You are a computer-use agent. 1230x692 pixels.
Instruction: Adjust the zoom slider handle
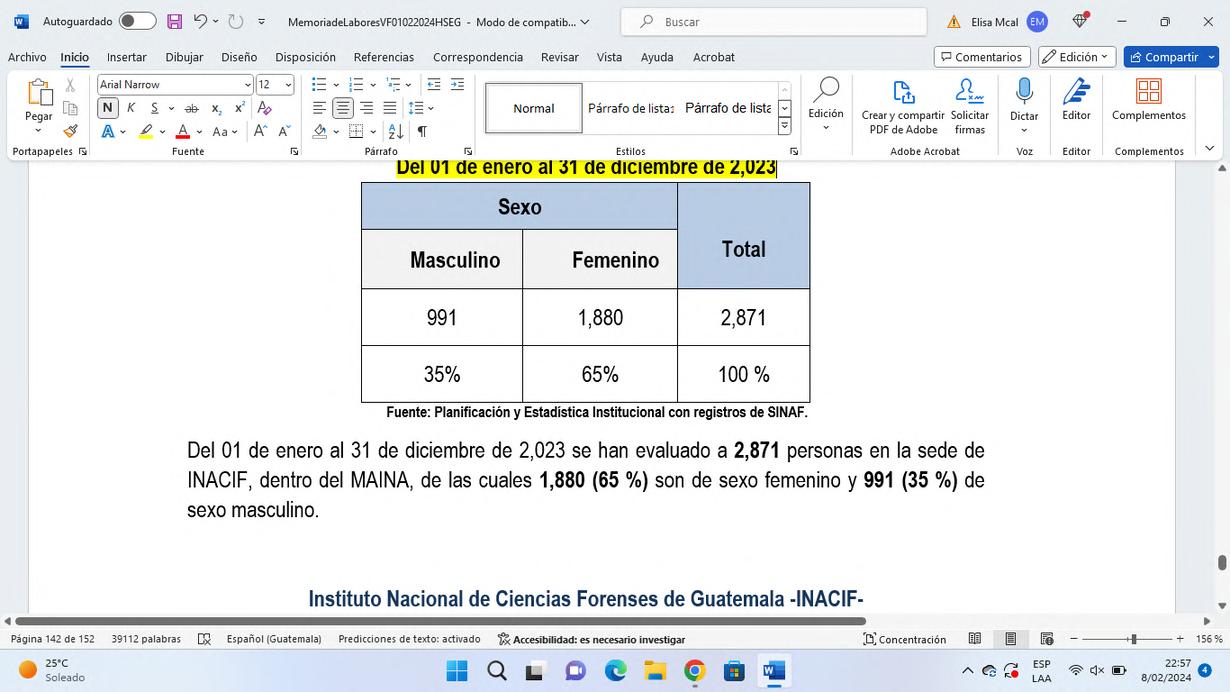point(1133,639)
